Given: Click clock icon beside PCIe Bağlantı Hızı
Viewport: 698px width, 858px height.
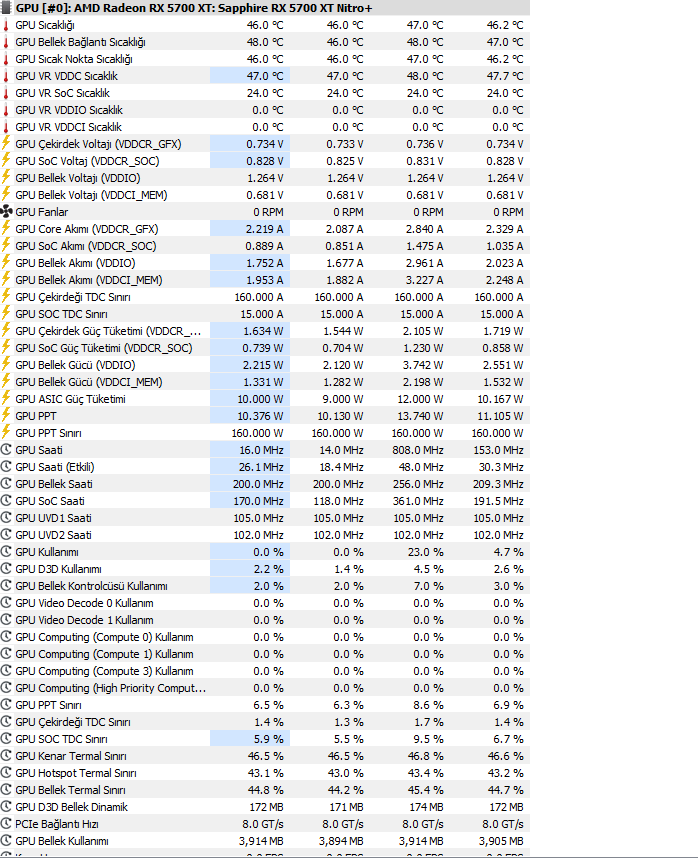Looking at the screenshot, I should click(x=6, y=824).
